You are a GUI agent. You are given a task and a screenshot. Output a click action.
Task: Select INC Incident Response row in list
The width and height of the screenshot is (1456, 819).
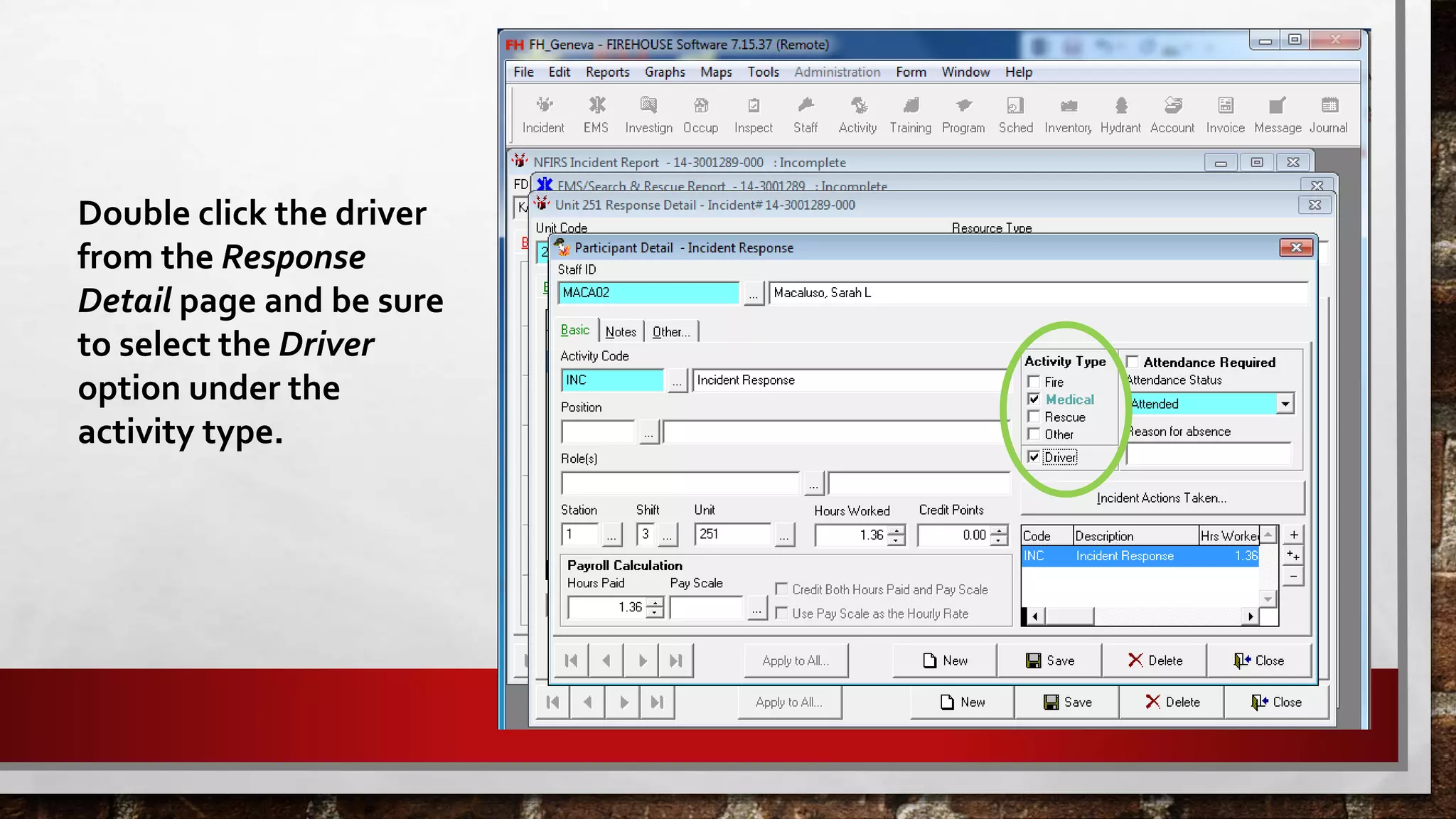coord(1140,556)
